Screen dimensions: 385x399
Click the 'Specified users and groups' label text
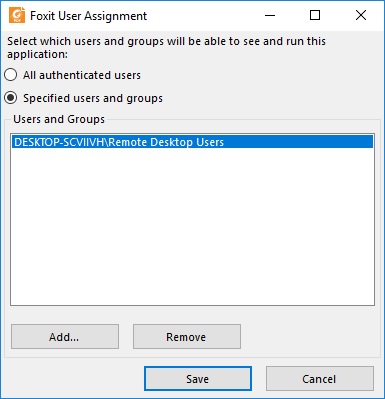pyautogui.click(x=93, y=98)
